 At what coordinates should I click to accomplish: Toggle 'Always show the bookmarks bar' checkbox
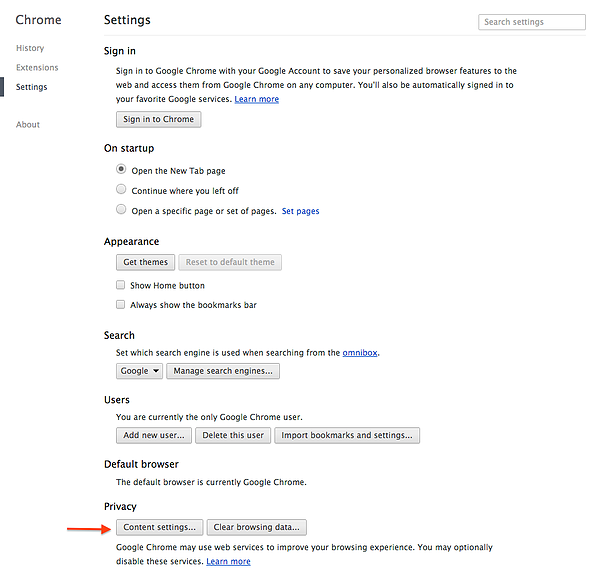[121, 305]
